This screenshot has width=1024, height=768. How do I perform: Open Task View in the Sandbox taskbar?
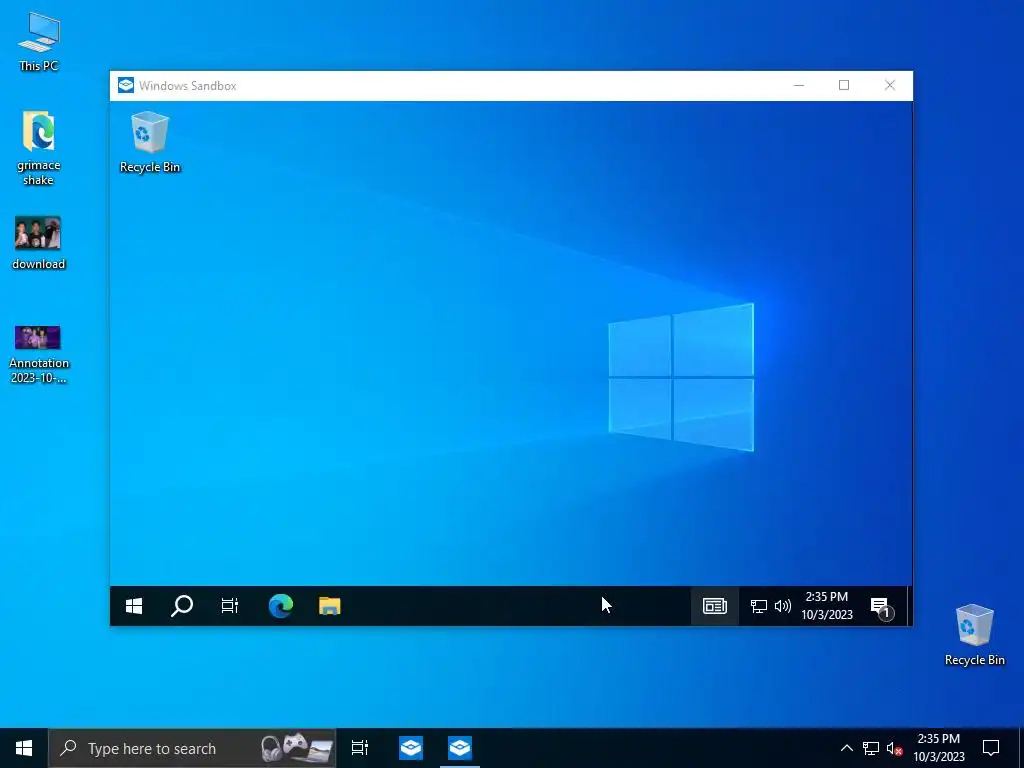[230, 606]
